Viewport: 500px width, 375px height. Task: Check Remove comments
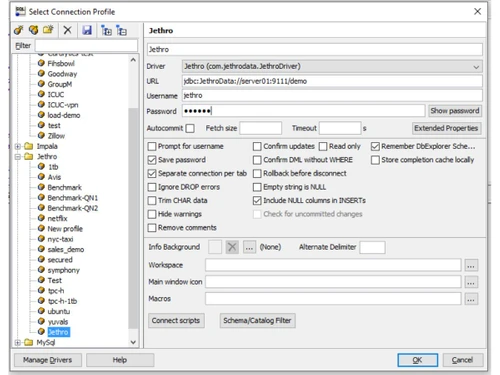(152, 228)
